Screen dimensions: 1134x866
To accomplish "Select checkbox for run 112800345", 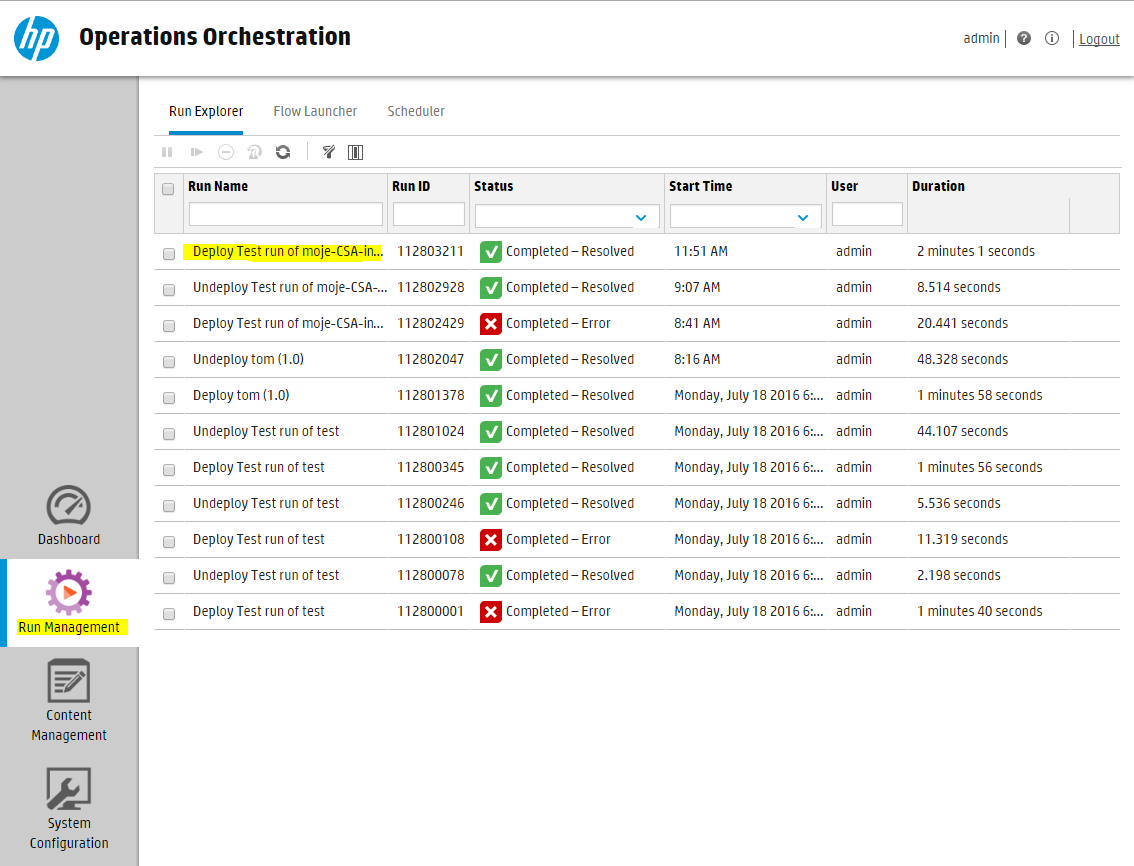I will (x=169, y=470).
